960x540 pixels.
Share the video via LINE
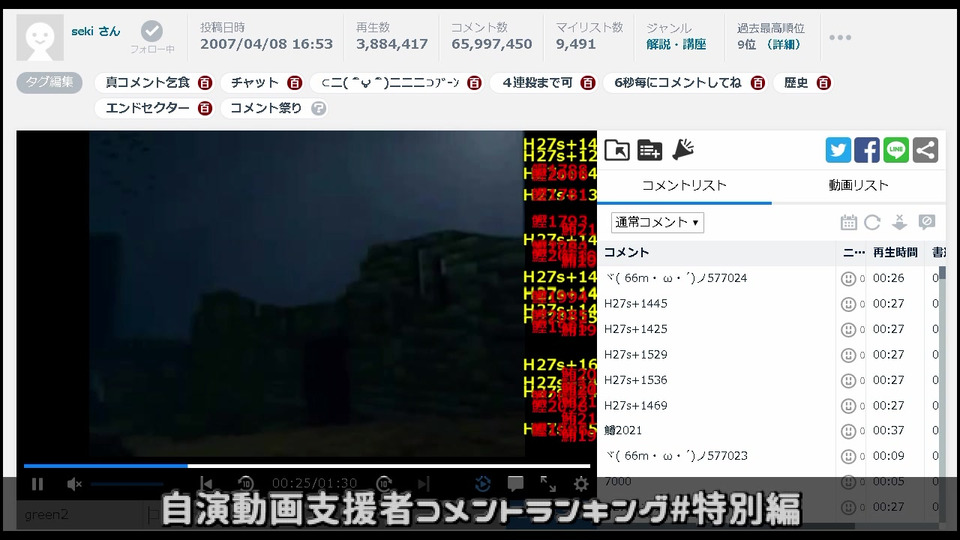tap(896, 150)
